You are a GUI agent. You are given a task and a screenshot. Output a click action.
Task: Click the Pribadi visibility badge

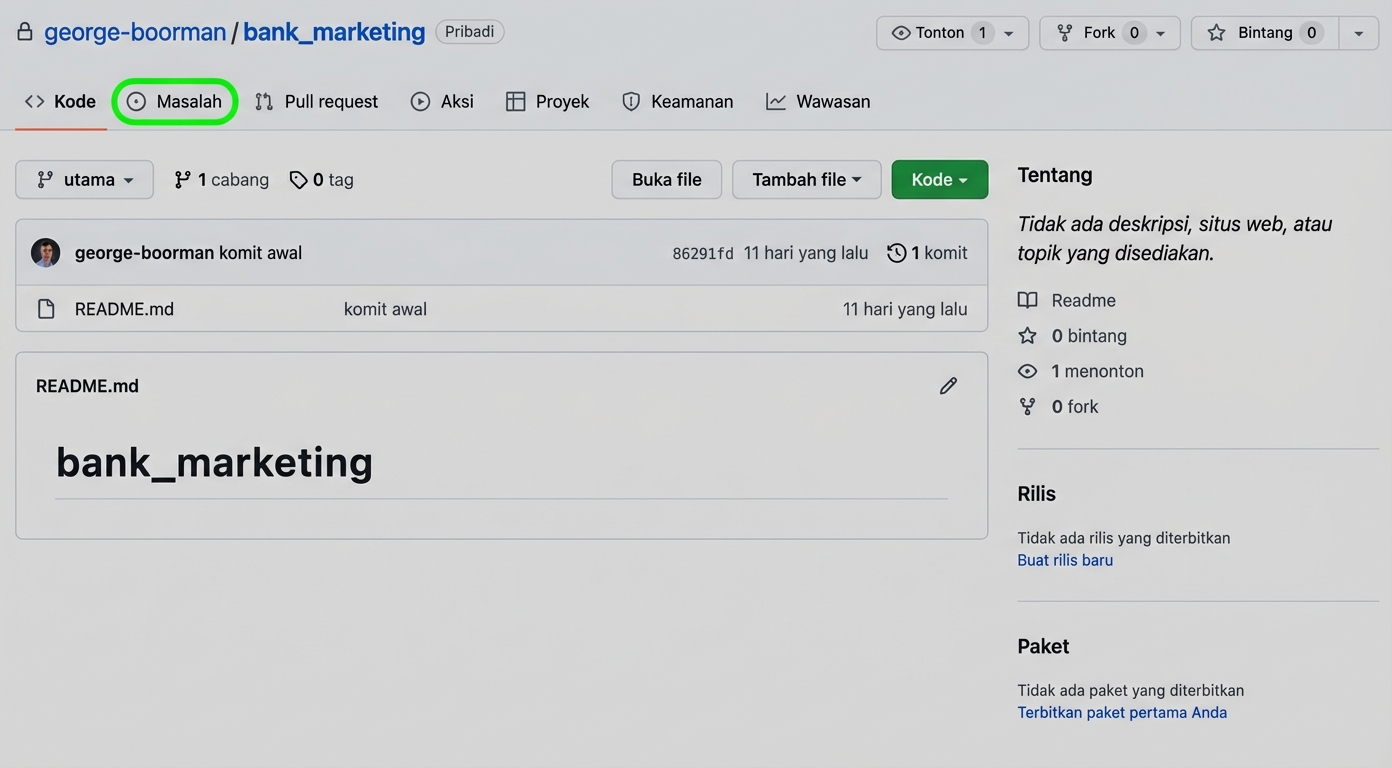pos(469,32)
